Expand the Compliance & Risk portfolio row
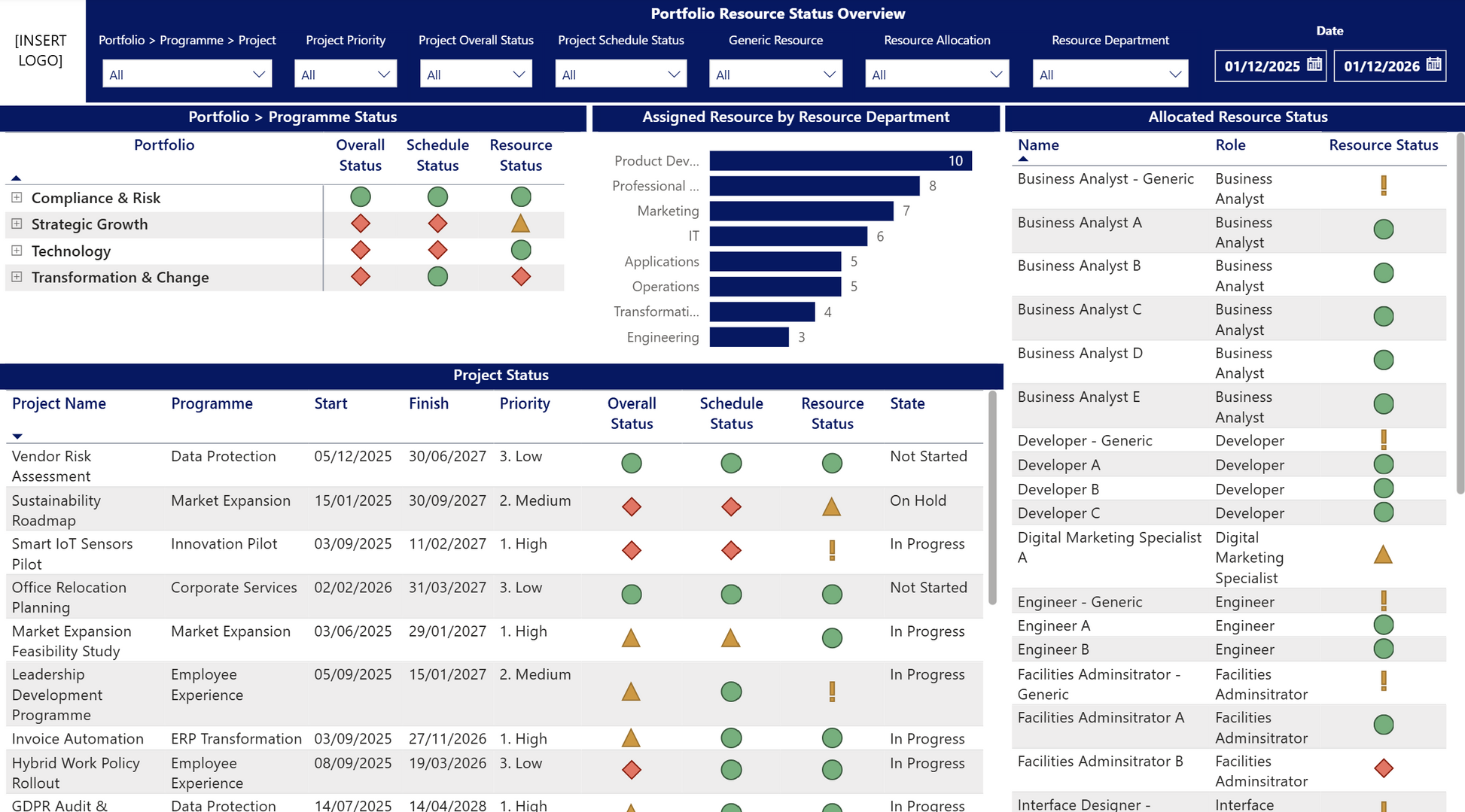The image size is (1465, 812). 17,198
